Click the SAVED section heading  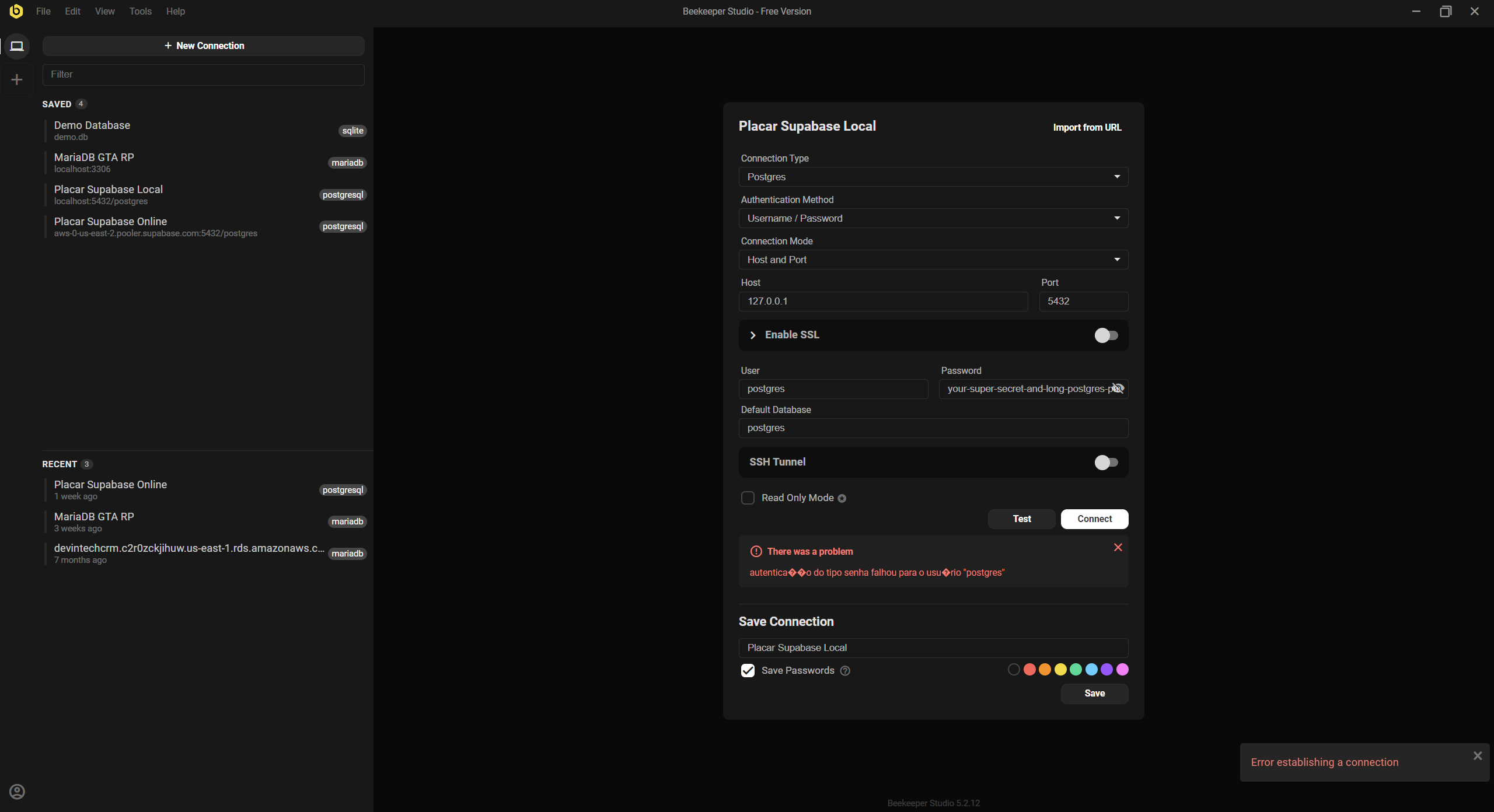click(57, 104)
